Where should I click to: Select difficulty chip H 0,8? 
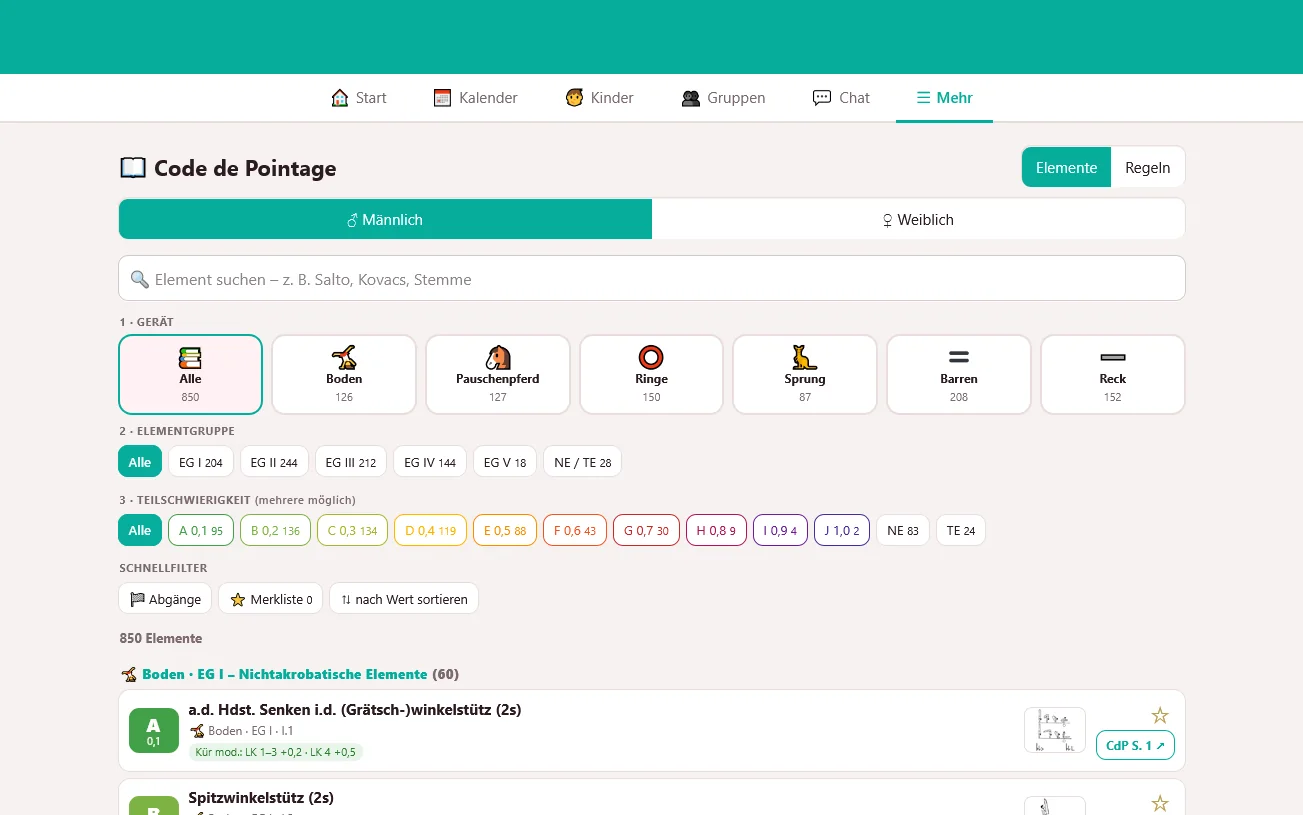[716, 530]
